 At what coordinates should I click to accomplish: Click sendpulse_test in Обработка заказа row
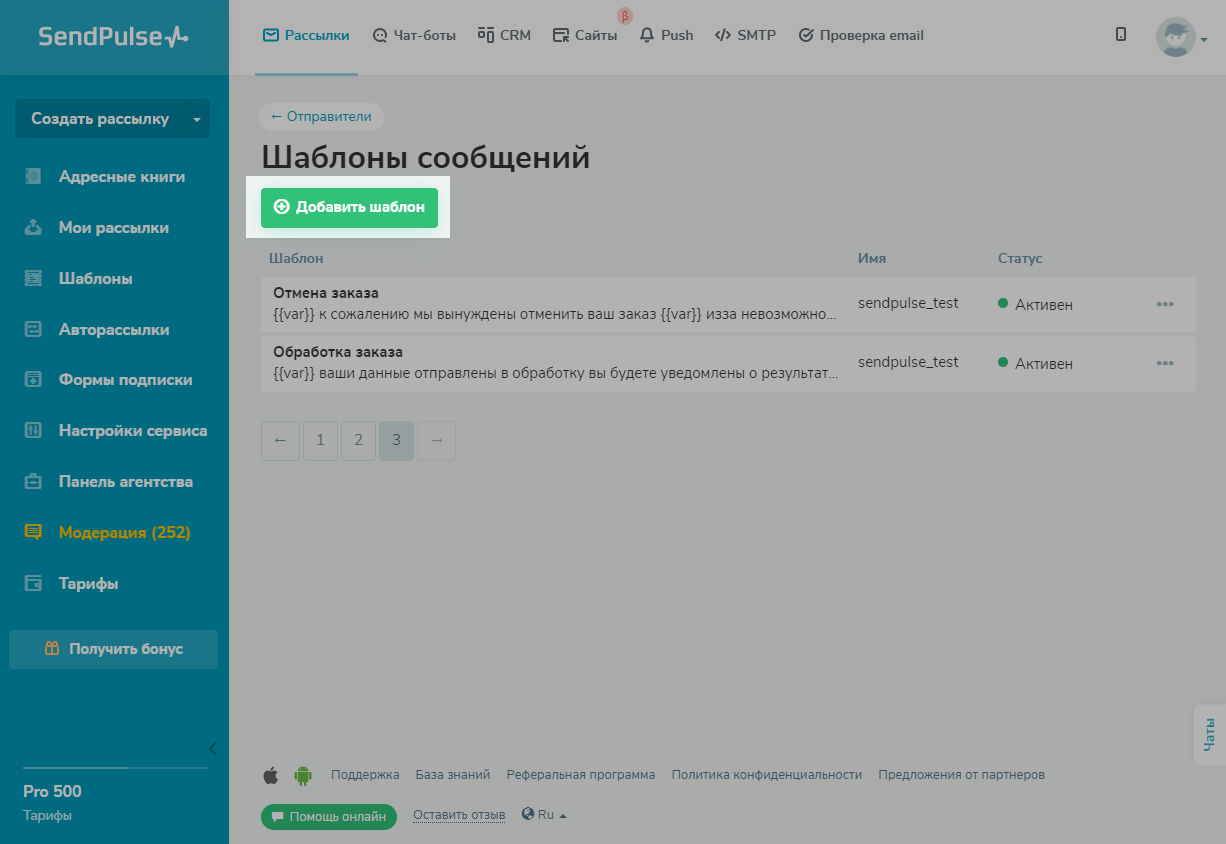pyautogui.click(x=908, y=362)
